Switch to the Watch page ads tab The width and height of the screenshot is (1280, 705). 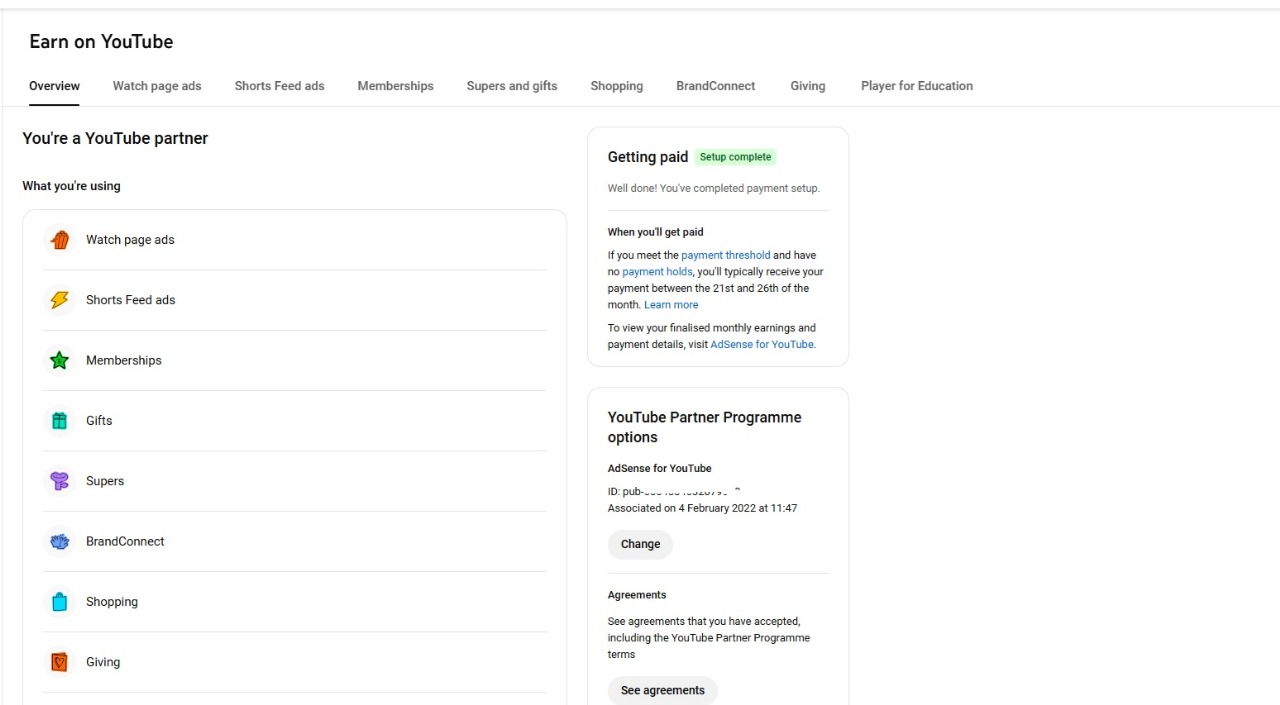pos(157,86)
